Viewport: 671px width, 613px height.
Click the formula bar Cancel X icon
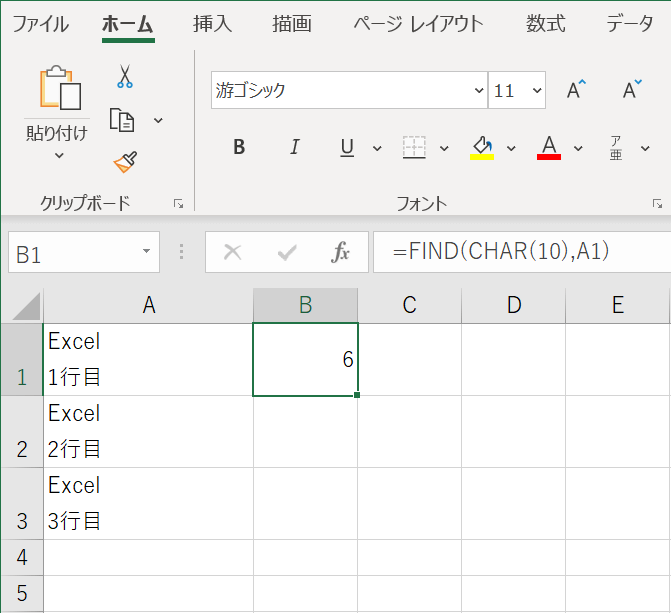pyautogui.click(x=233, y=252)
